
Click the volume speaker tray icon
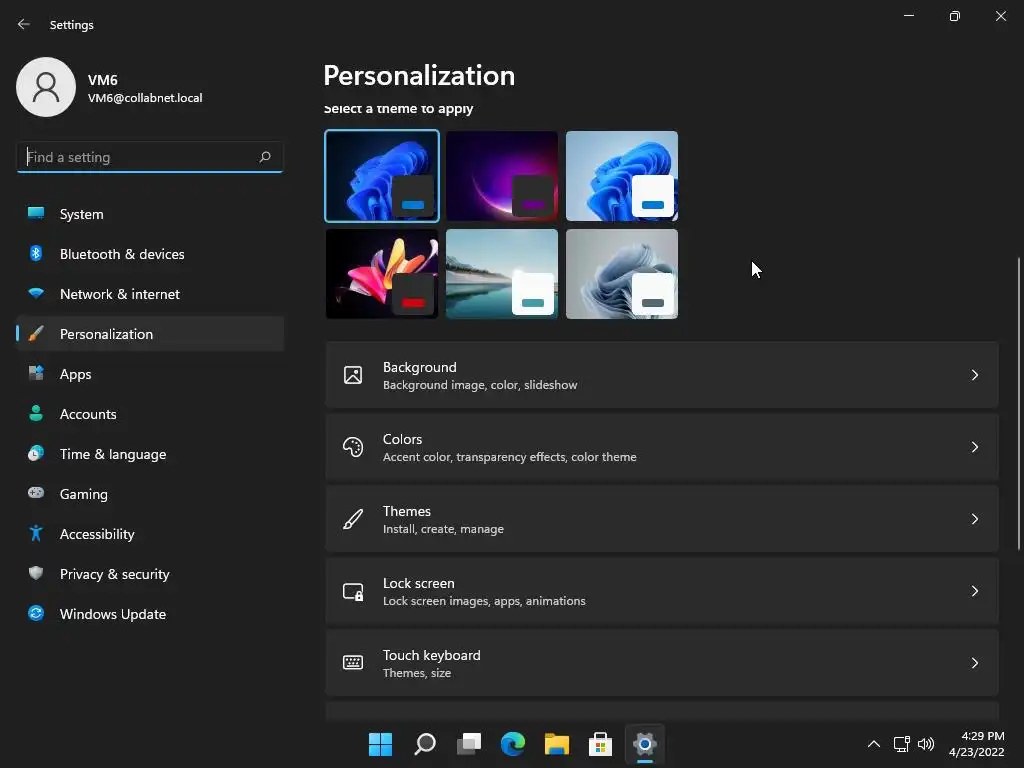[x=925, y=744]
